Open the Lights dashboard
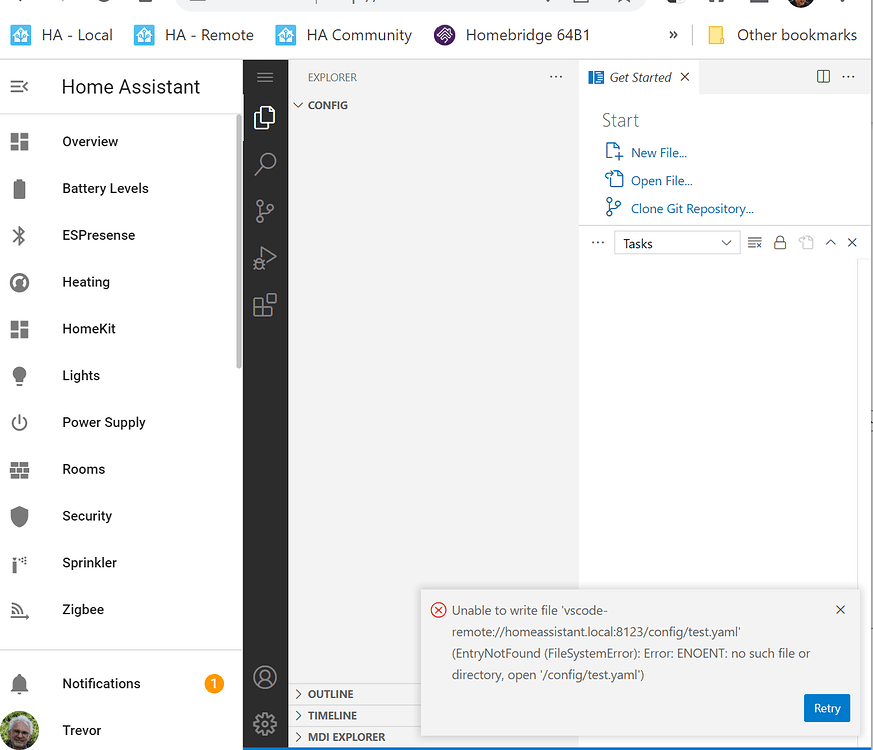Screen dimensions: 873x750 [x=121, y=375]
